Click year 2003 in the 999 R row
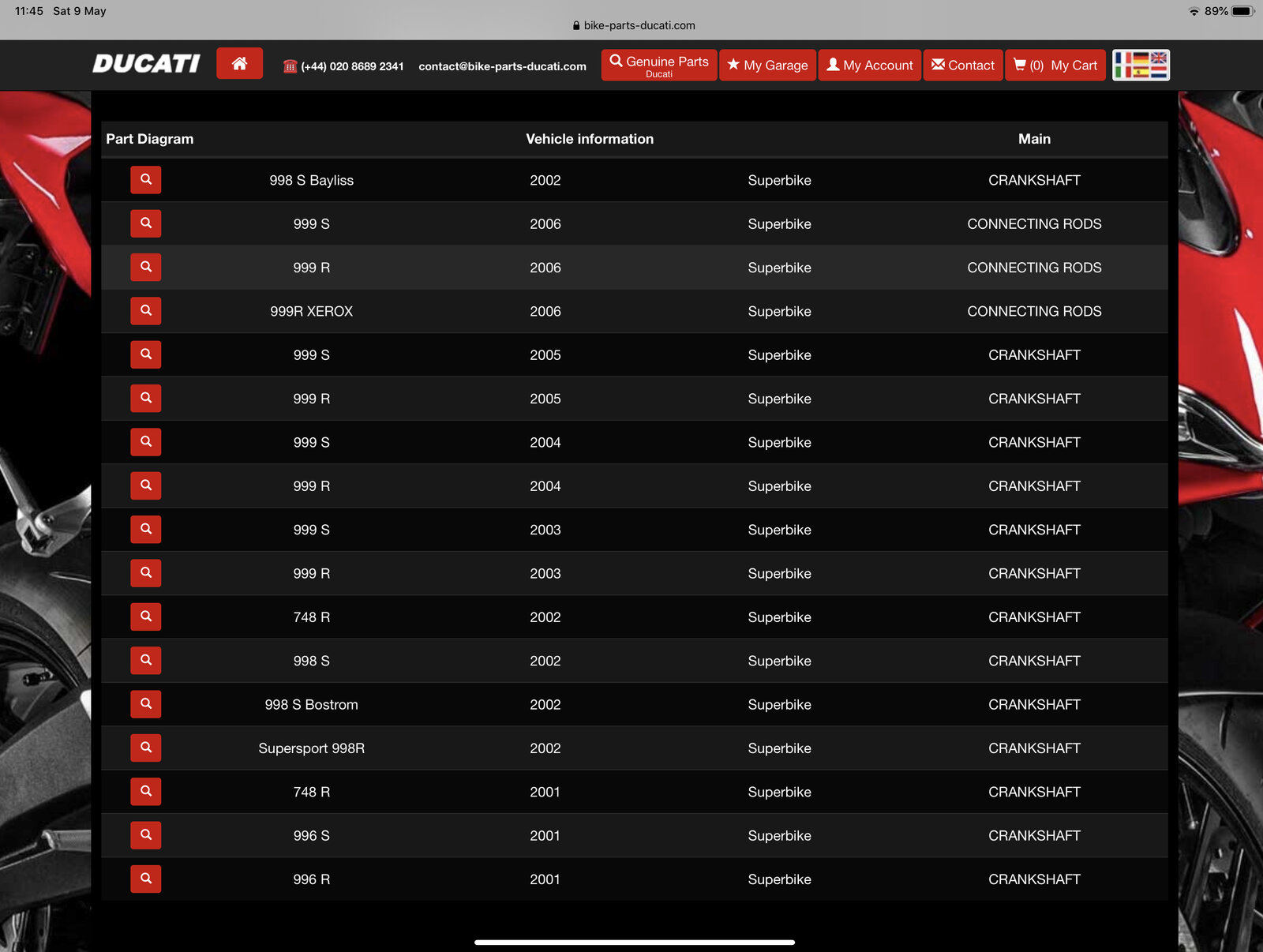Viewport: 1263px width, 952px height. [545, 573]
